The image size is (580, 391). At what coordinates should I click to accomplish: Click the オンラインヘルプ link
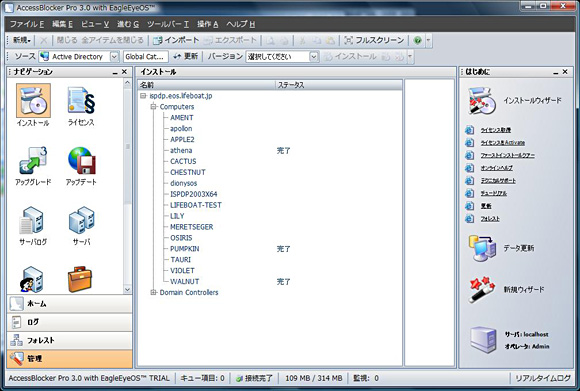(496, 168)
